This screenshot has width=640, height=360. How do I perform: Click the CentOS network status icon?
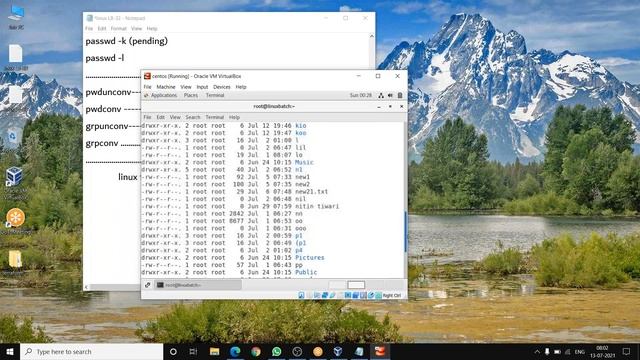point(381,95)
